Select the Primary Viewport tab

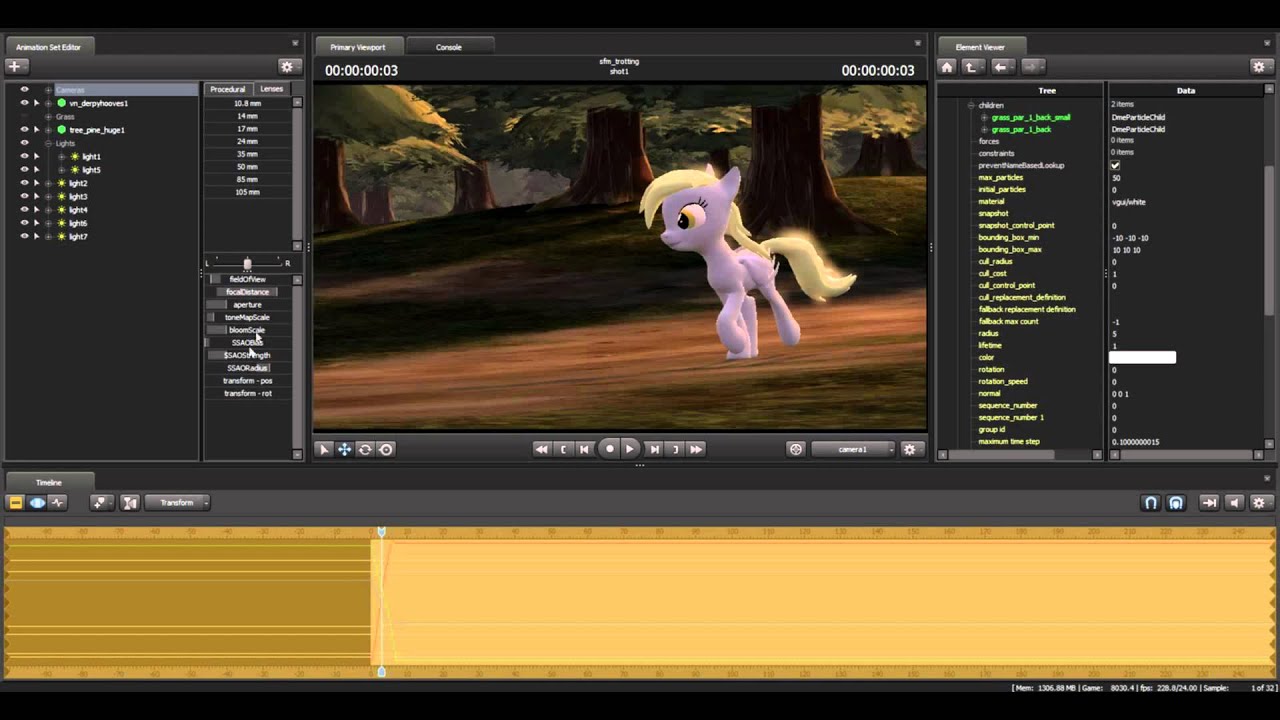[358, 47]
